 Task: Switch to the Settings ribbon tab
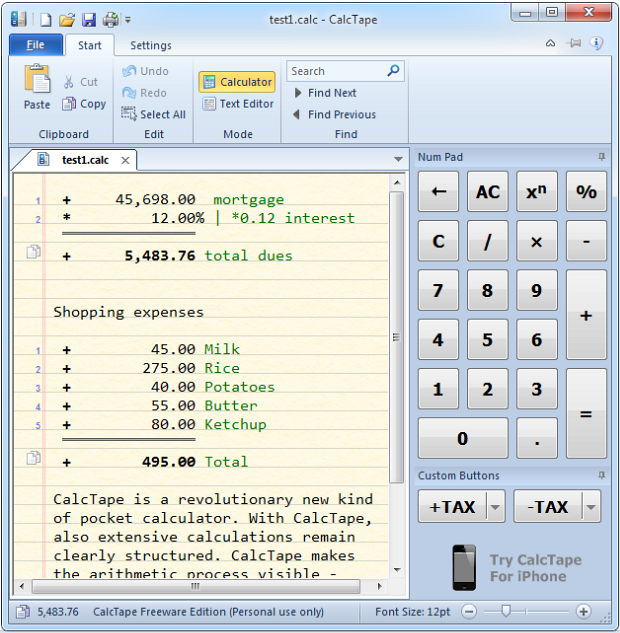click(x=151, y=45)
